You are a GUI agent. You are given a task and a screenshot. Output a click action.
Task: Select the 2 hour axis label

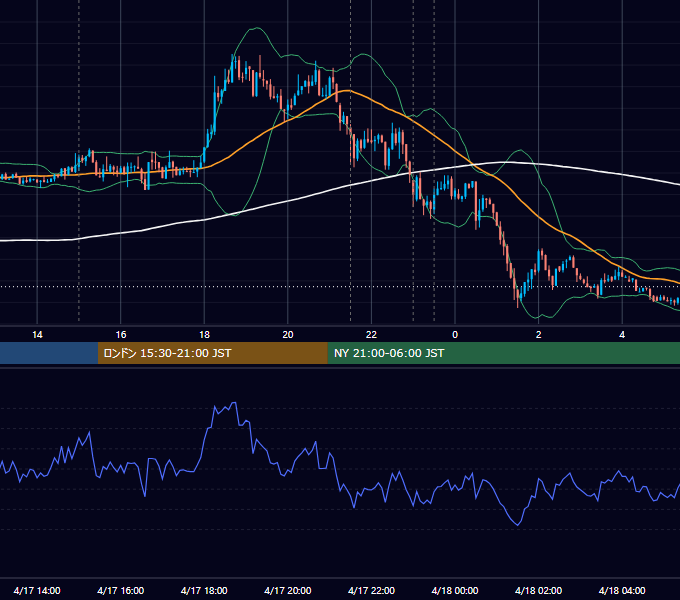click(x=539, y=335)
